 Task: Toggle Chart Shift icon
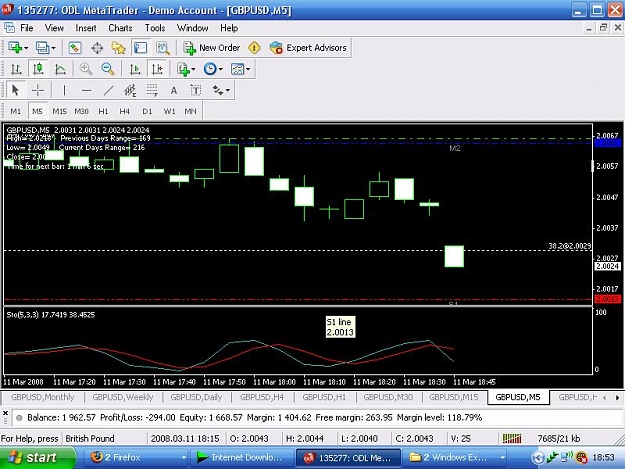click(x=157, y=69)
